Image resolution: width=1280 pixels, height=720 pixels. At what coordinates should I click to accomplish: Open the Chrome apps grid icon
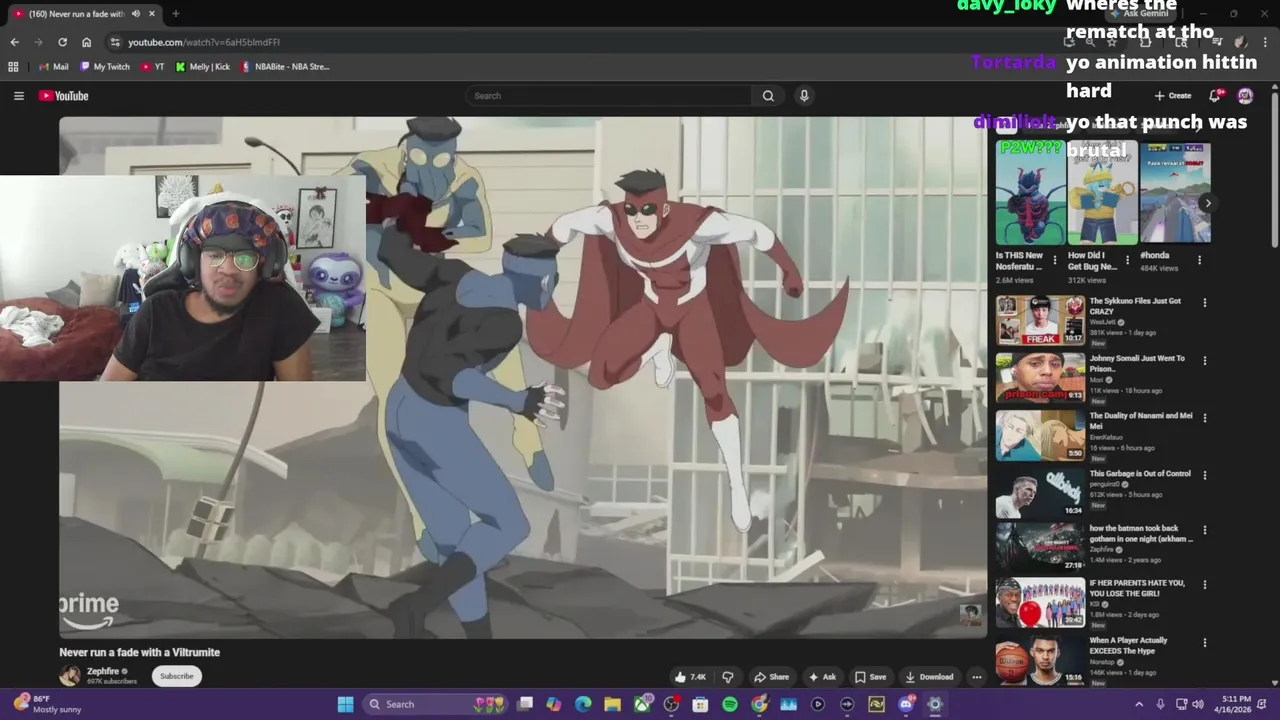point(13,67)
